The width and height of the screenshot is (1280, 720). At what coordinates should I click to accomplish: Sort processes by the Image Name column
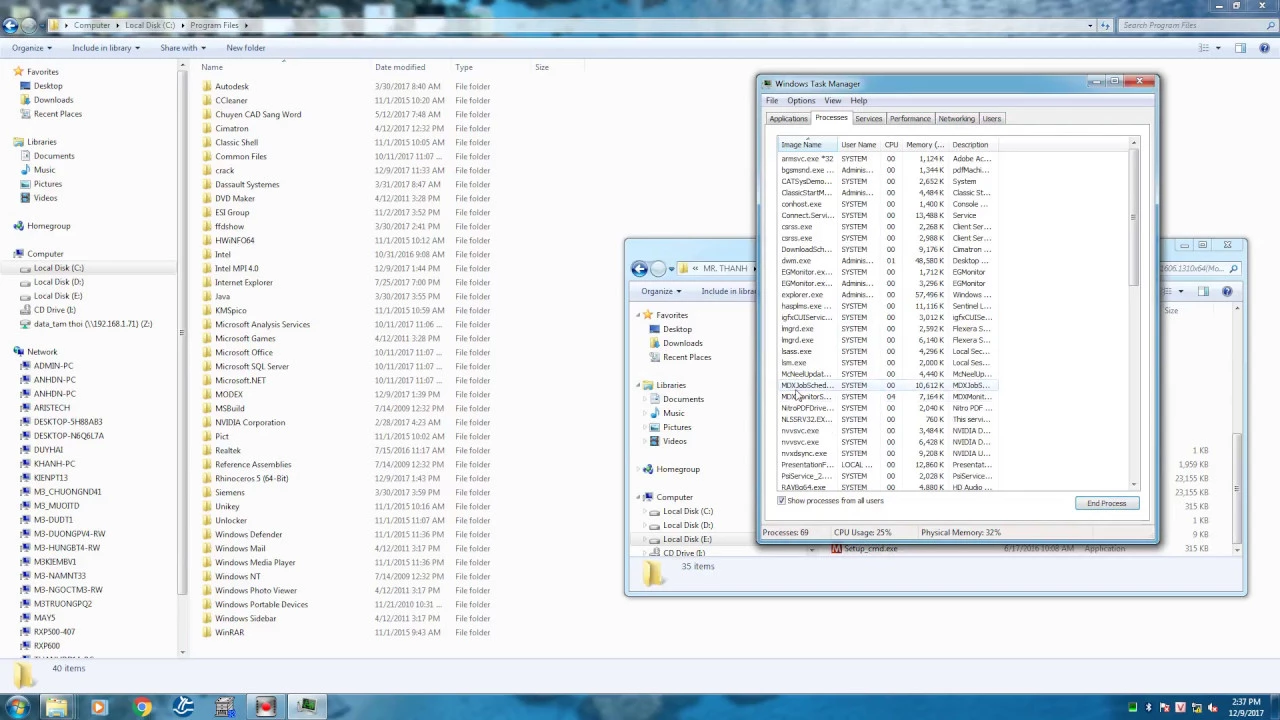click(808, 145)
